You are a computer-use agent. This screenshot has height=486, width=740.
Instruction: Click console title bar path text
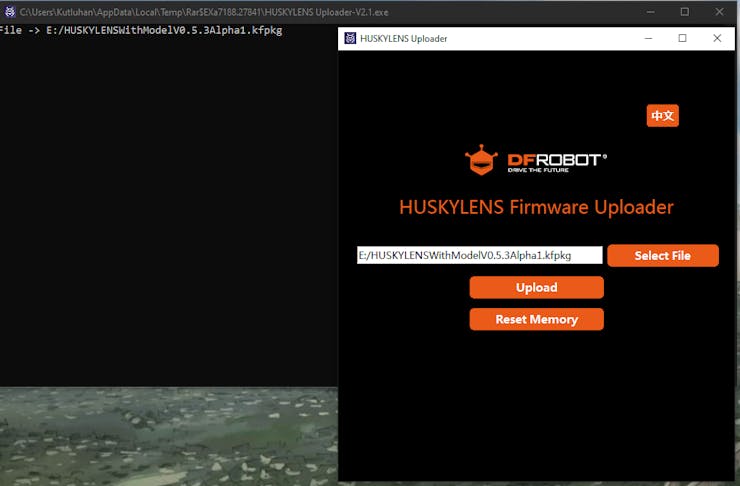pos(204,12)
